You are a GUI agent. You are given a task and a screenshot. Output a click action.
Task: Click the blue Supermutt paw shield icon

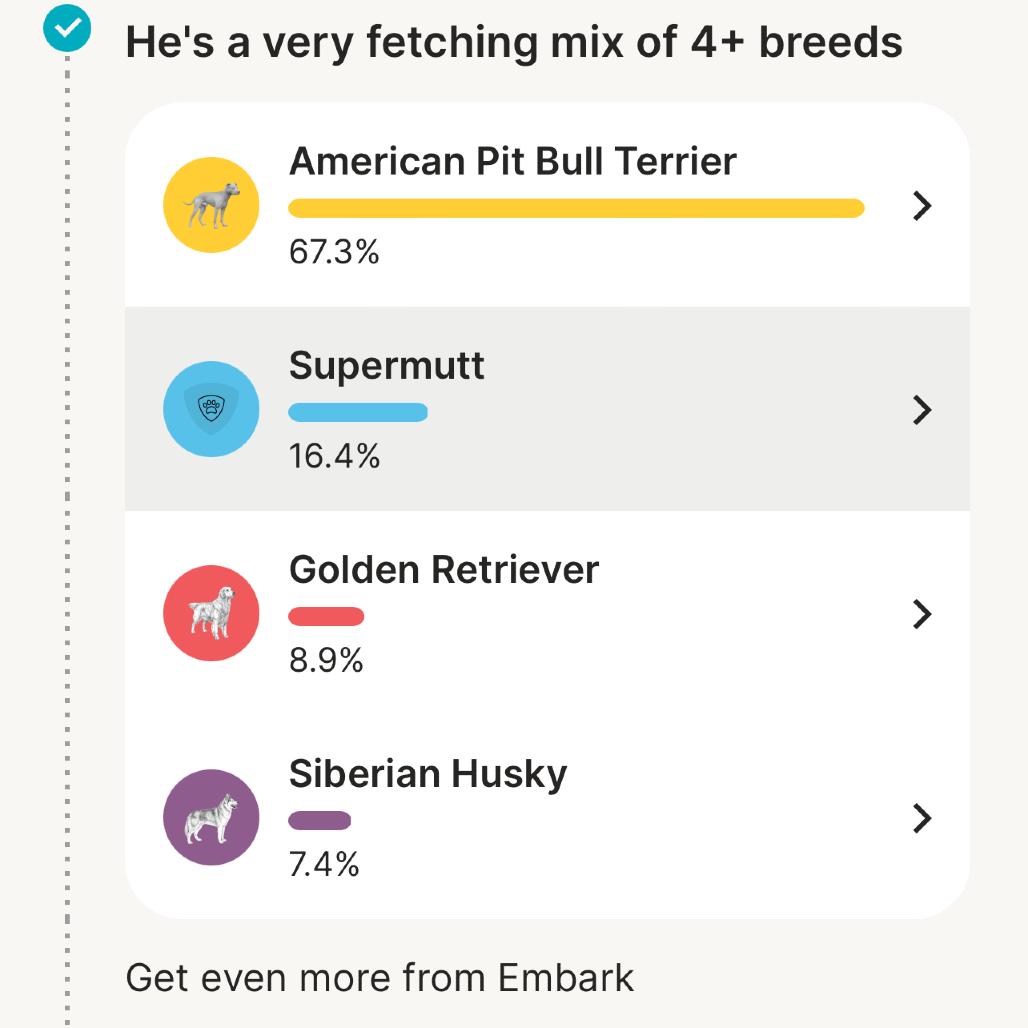(211, 409)
